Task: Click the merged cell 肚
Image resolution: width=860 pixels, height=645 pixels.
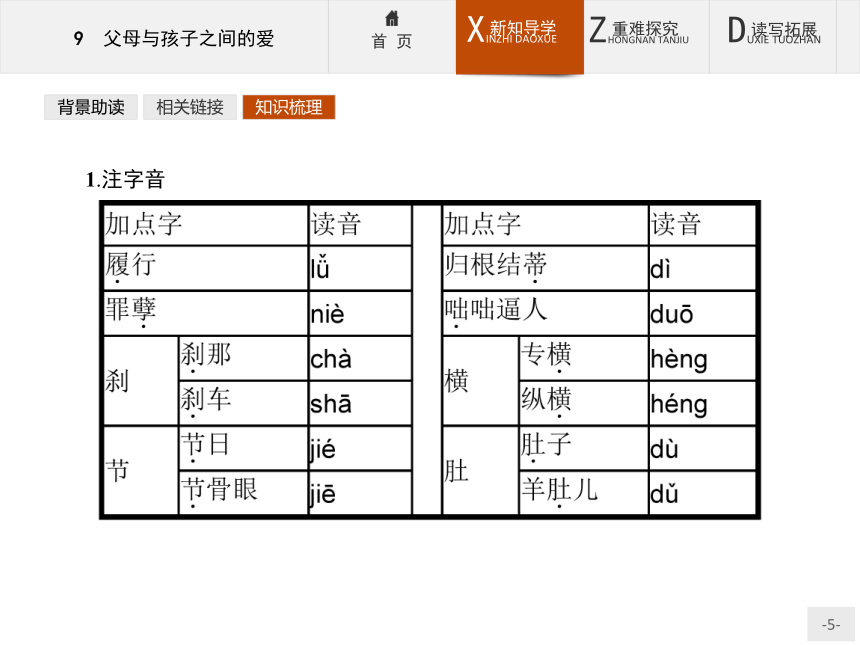Action: coord(480,470)
